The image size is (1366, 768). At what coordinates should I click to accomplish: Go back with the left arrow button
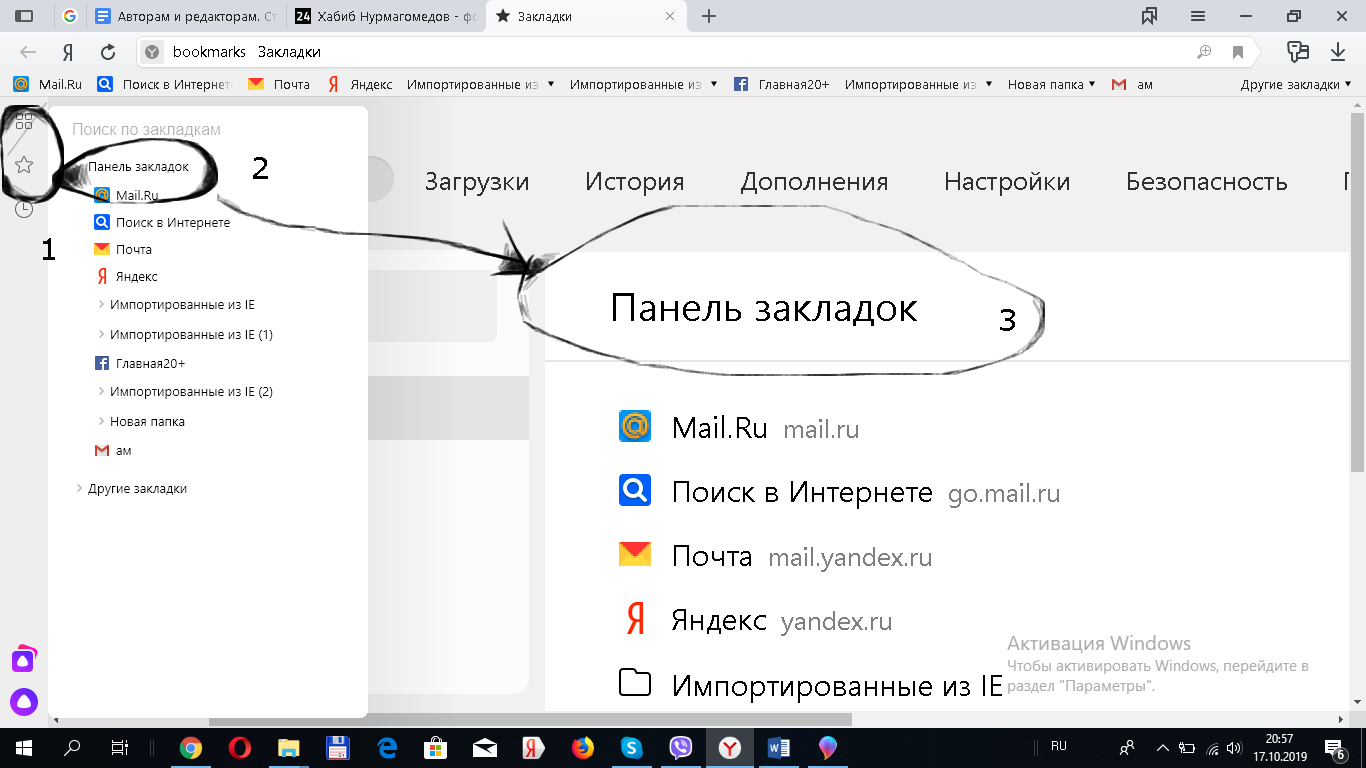28,52
